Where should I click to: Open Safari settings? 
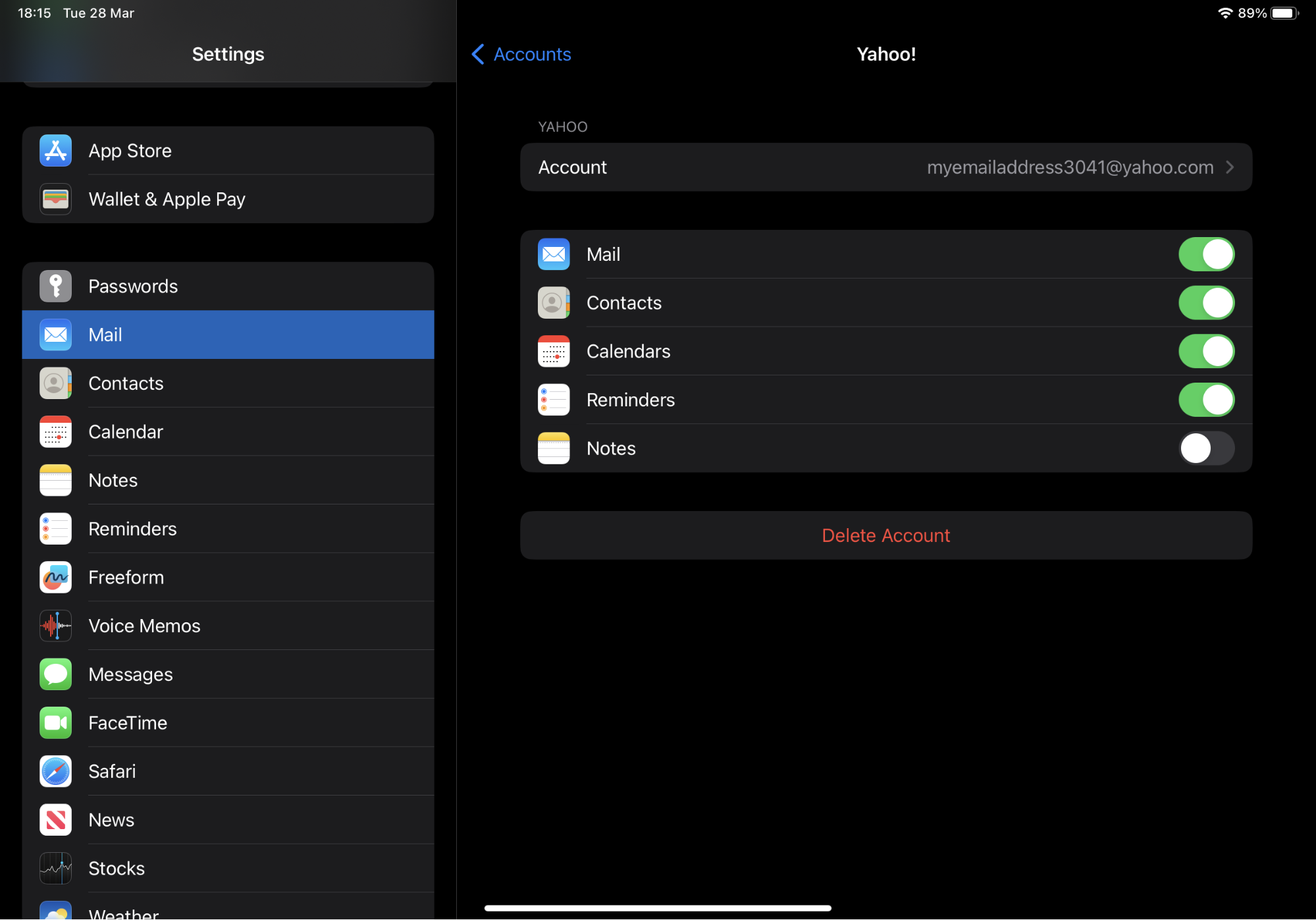[228, 771]
